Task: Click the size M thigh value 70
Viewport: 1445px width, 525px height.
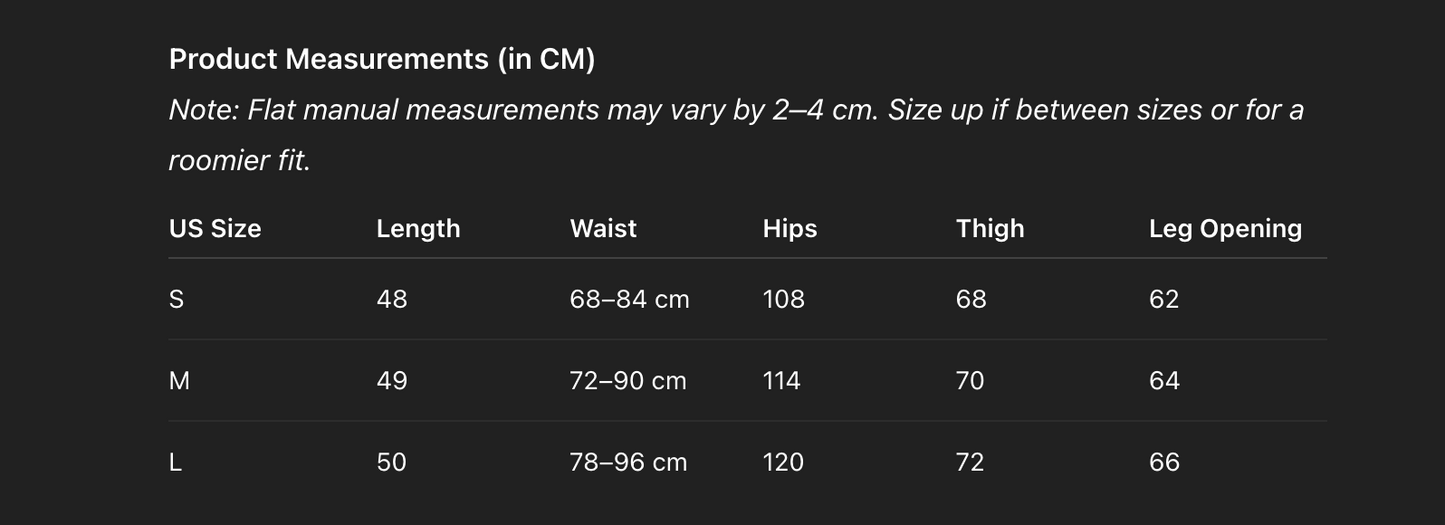Action: tap(970, 381)
